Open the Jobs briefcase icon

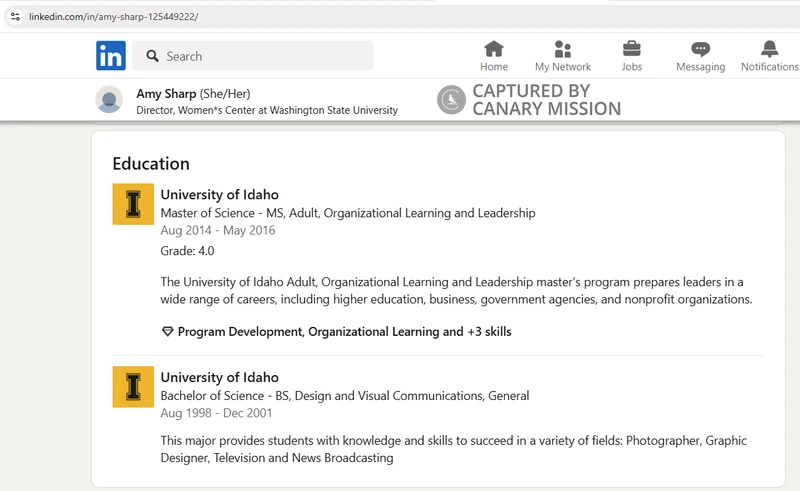coord(631,49)
